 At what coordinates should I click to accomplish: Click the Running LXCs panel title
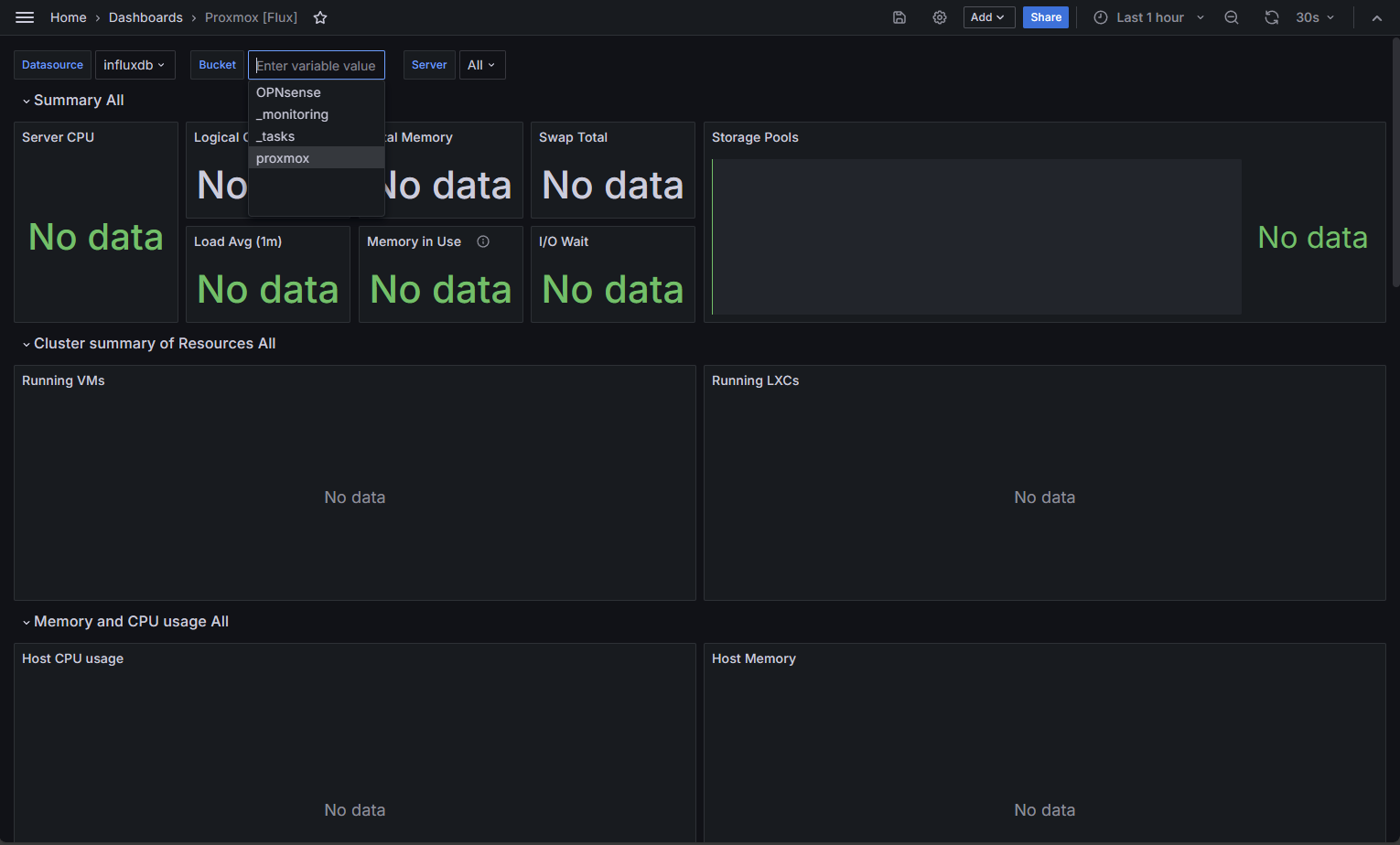755,380
